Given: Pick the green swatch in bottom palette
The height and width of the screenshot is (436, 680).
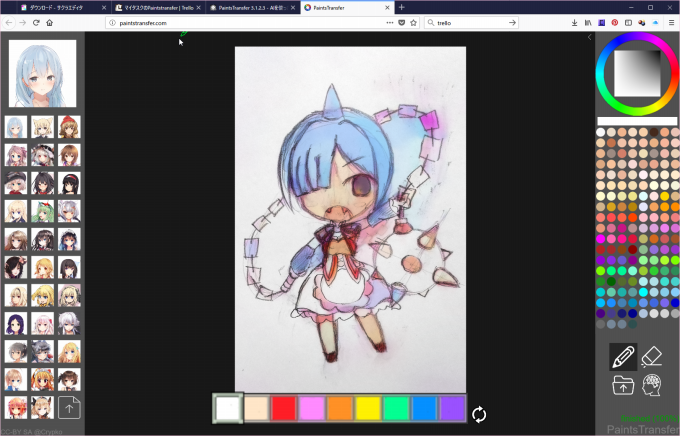Looking at the screenshot, I should tap(396, 408).
